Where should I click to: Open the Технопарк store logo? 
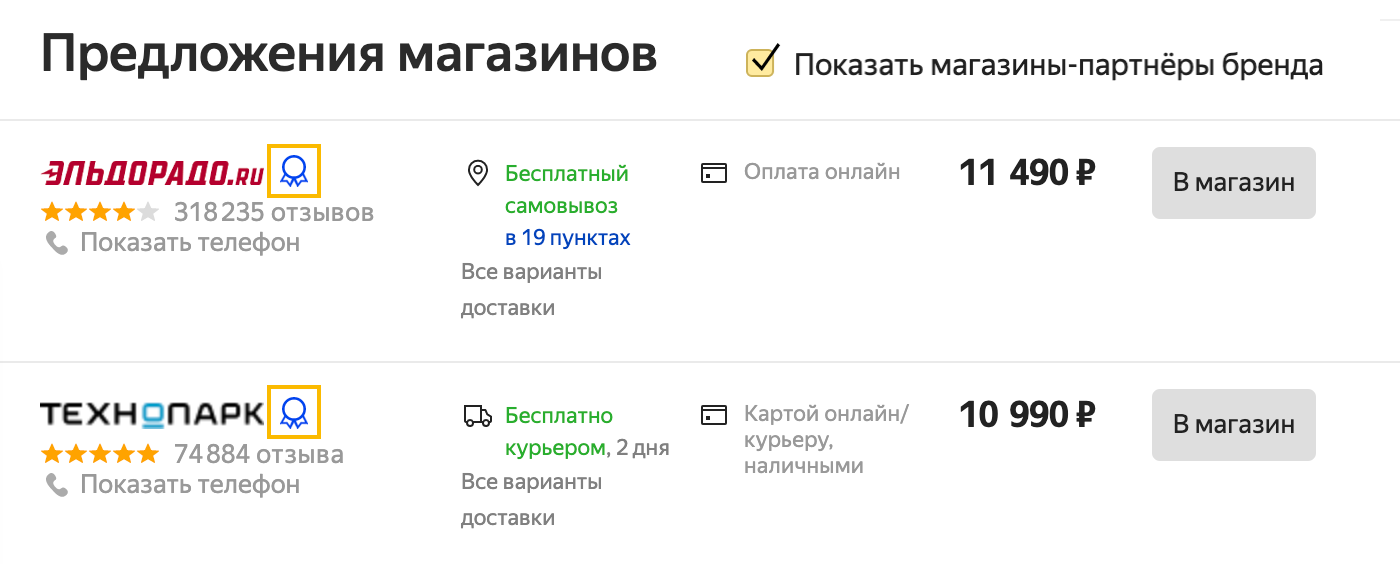pos(152,413)
